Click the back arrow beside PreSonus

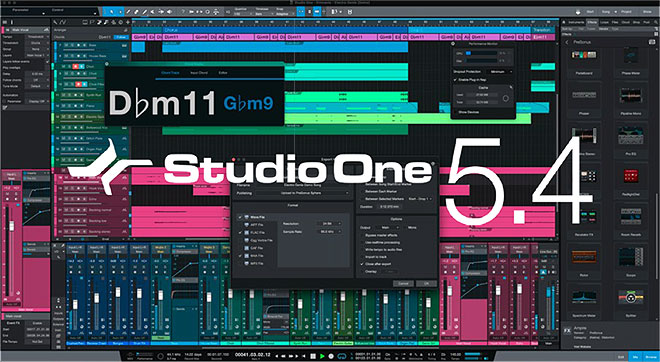click(x=567, y=42)
